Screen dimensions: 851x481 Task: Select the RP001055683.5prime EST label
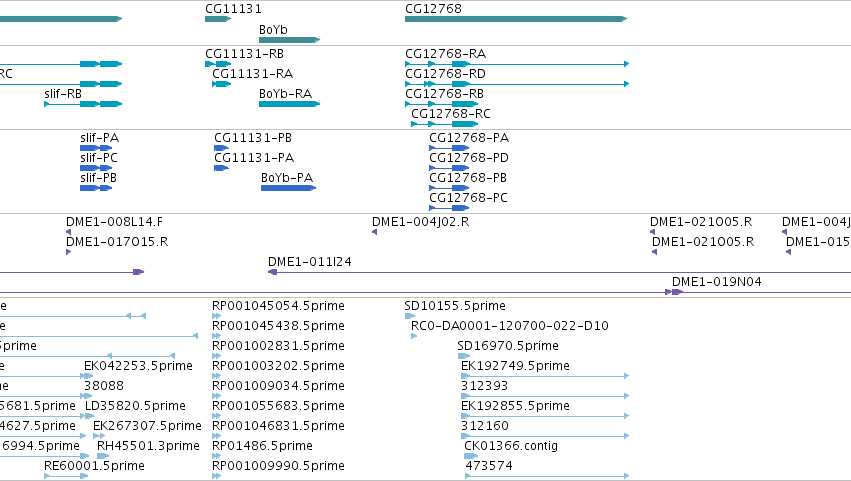tap(278, 407)
